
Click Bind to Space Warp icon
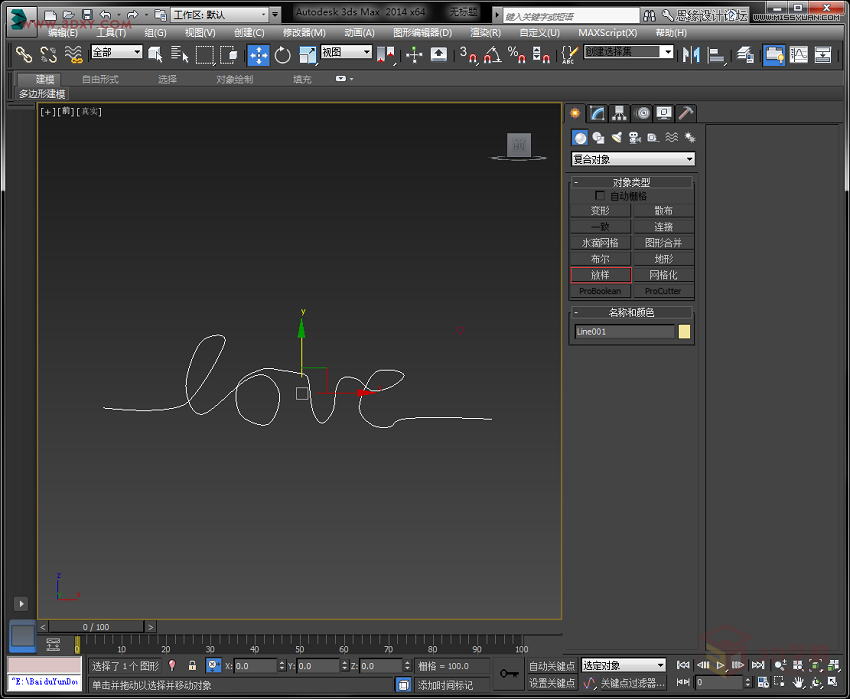pyautogui.click(x=73, y=55)
